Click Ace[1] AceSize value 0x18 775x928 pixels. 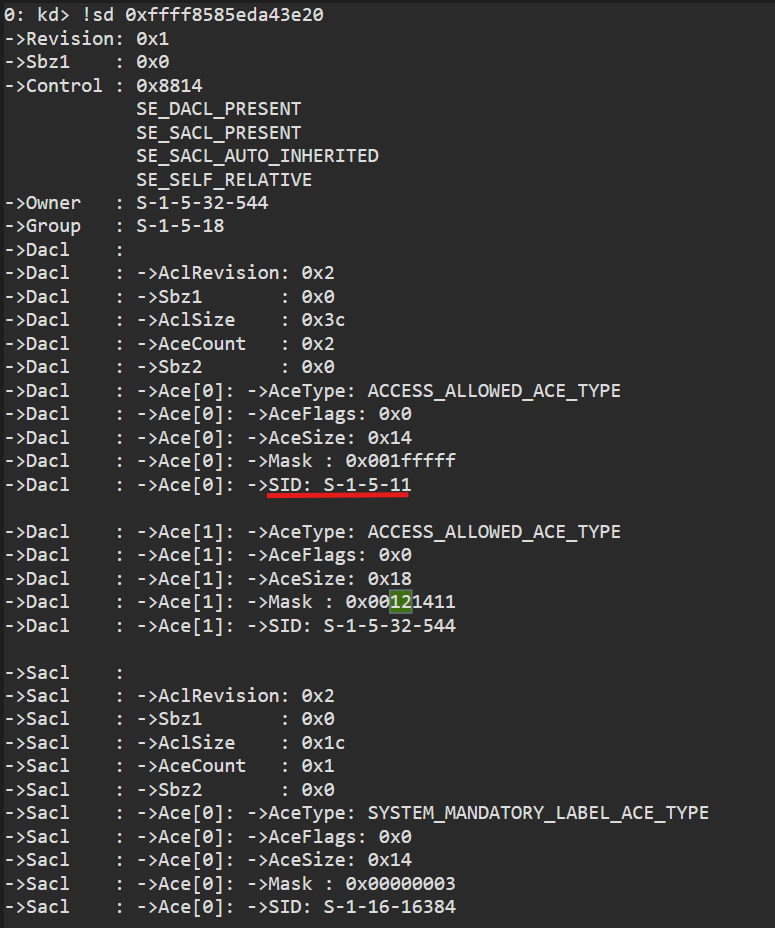coord(390,579)
